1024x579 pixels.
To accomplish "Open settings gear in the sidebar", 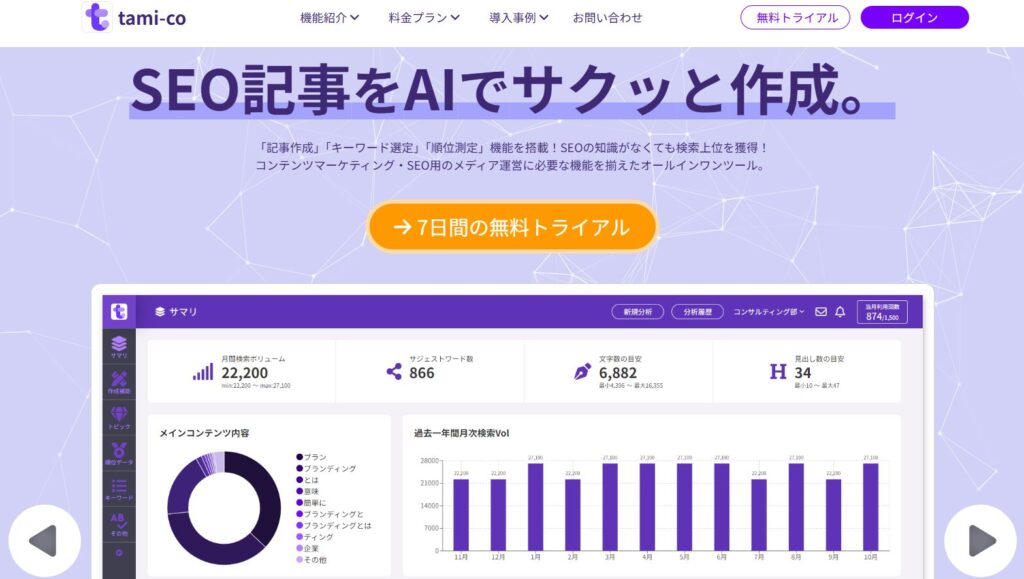I will (119, 553).
